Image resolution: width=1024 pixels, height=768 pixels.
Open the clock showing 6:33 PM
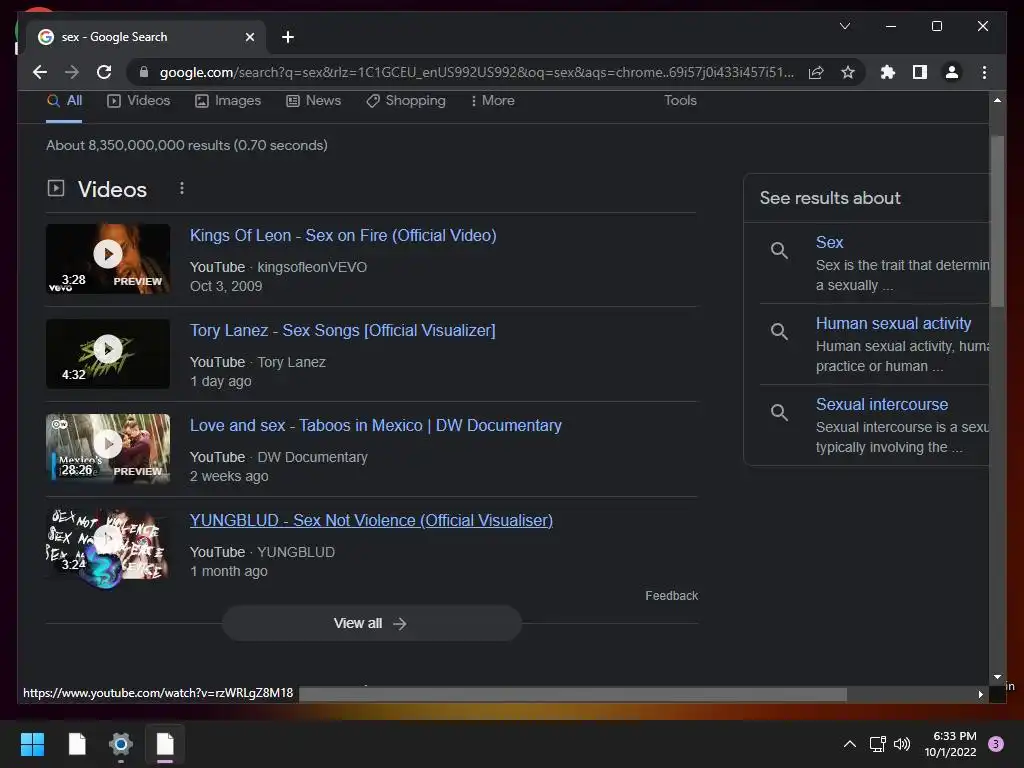(950, 744)
